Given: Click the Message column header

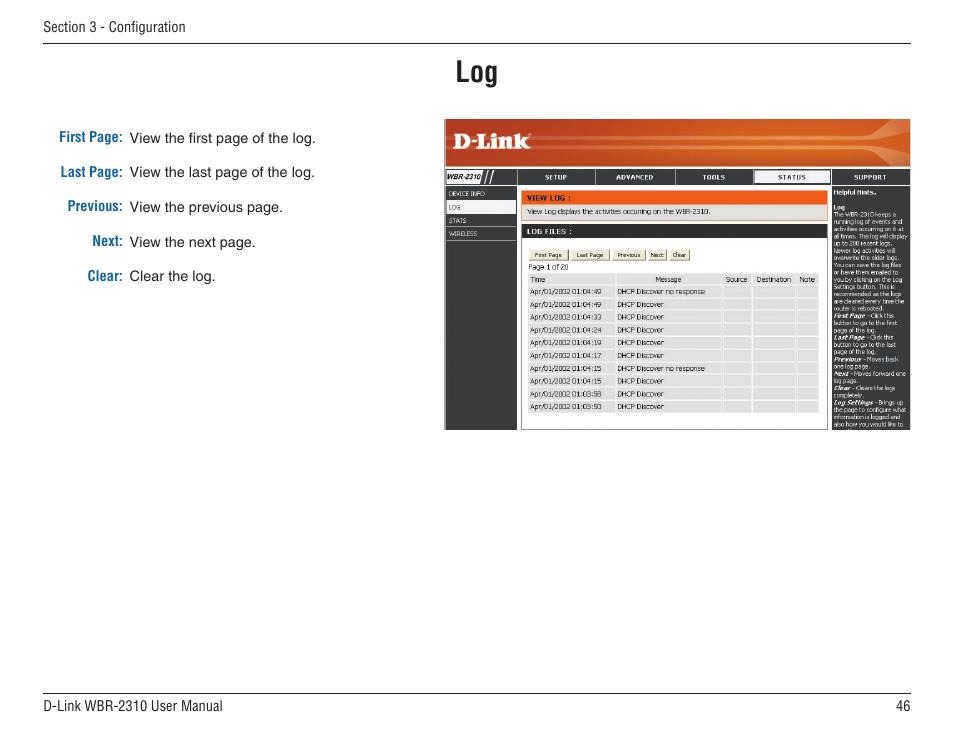Looking at the screenshot, I should pyautogui.click(x=668, y=279).
